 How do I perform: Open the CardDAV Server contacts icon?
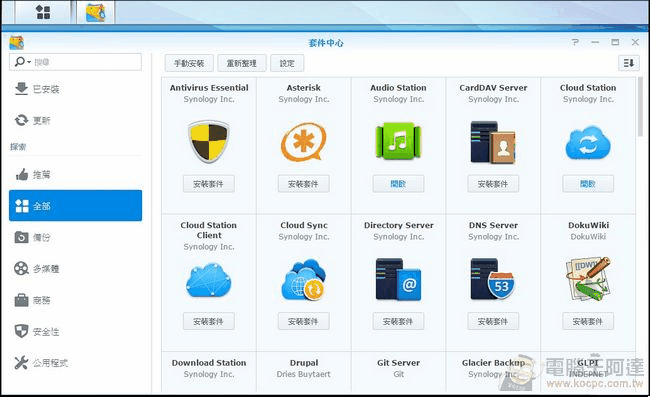[x=493, y=142]
